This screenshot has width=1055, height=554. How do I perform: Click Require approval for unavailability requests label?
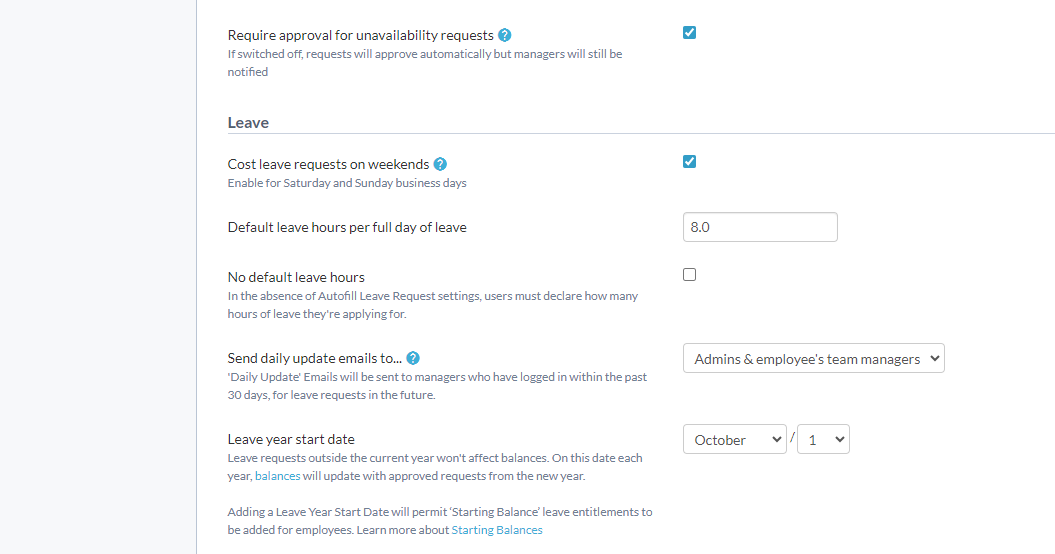[x=361, y=35]
